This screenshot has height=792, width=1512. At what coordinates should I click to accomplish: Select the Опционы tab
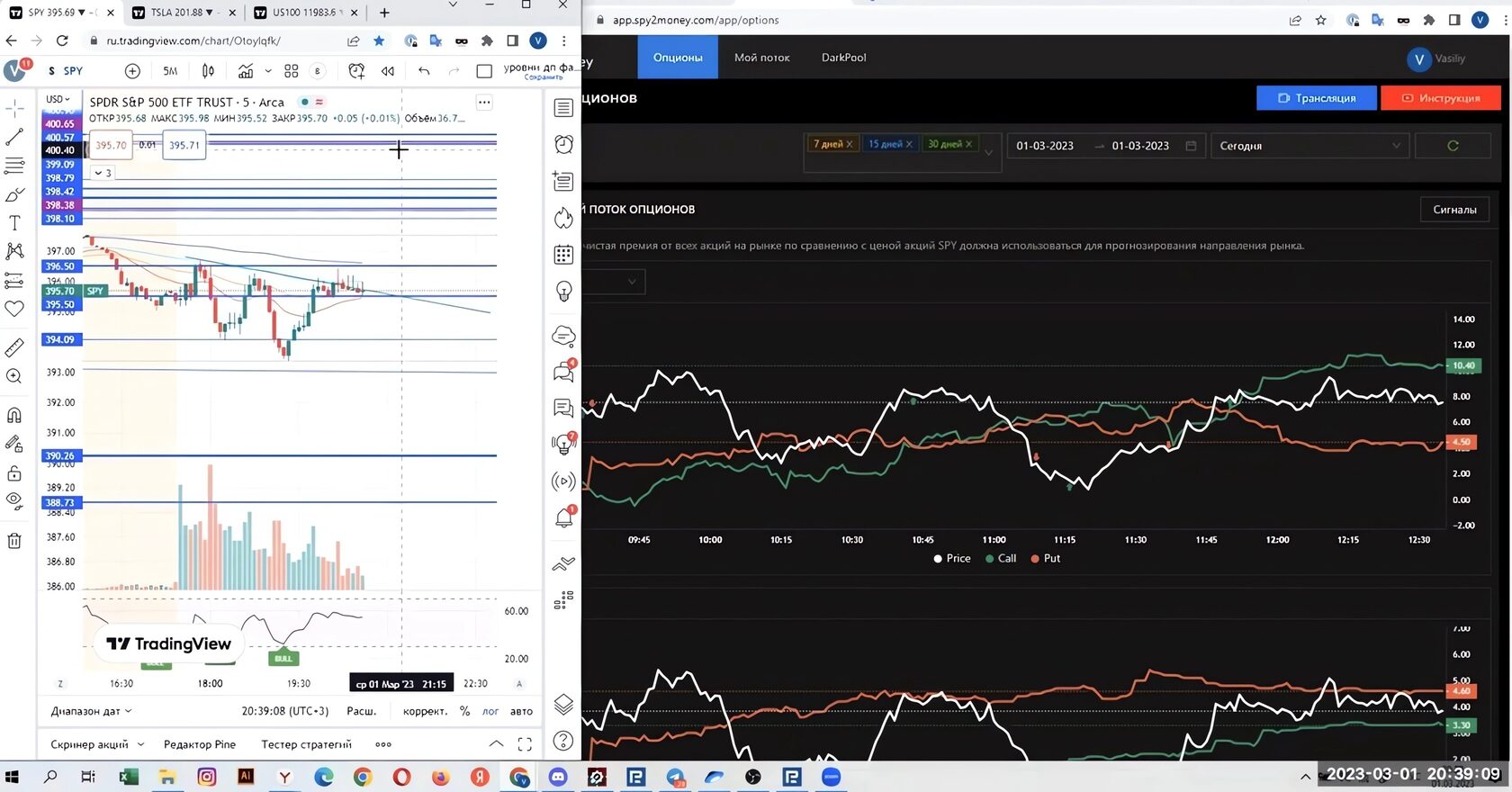[678, 58]
